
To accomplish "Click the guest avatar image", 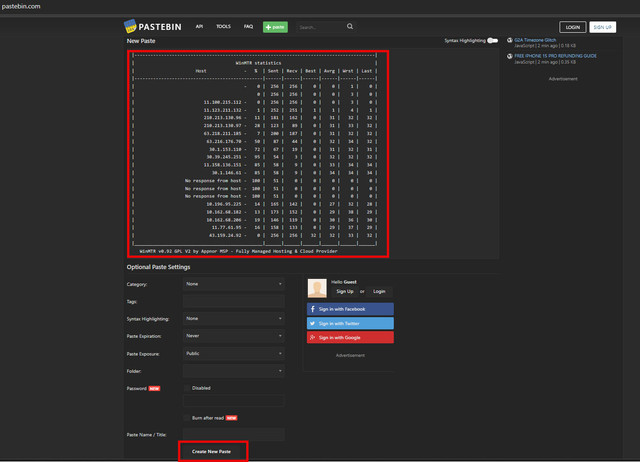I will click(x=317, y=288).
